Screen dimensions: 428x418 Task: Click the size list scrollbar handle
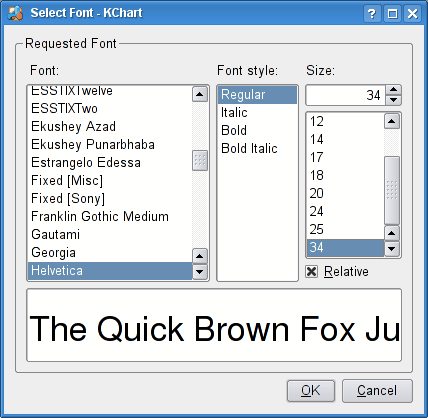tap(392, 190)
